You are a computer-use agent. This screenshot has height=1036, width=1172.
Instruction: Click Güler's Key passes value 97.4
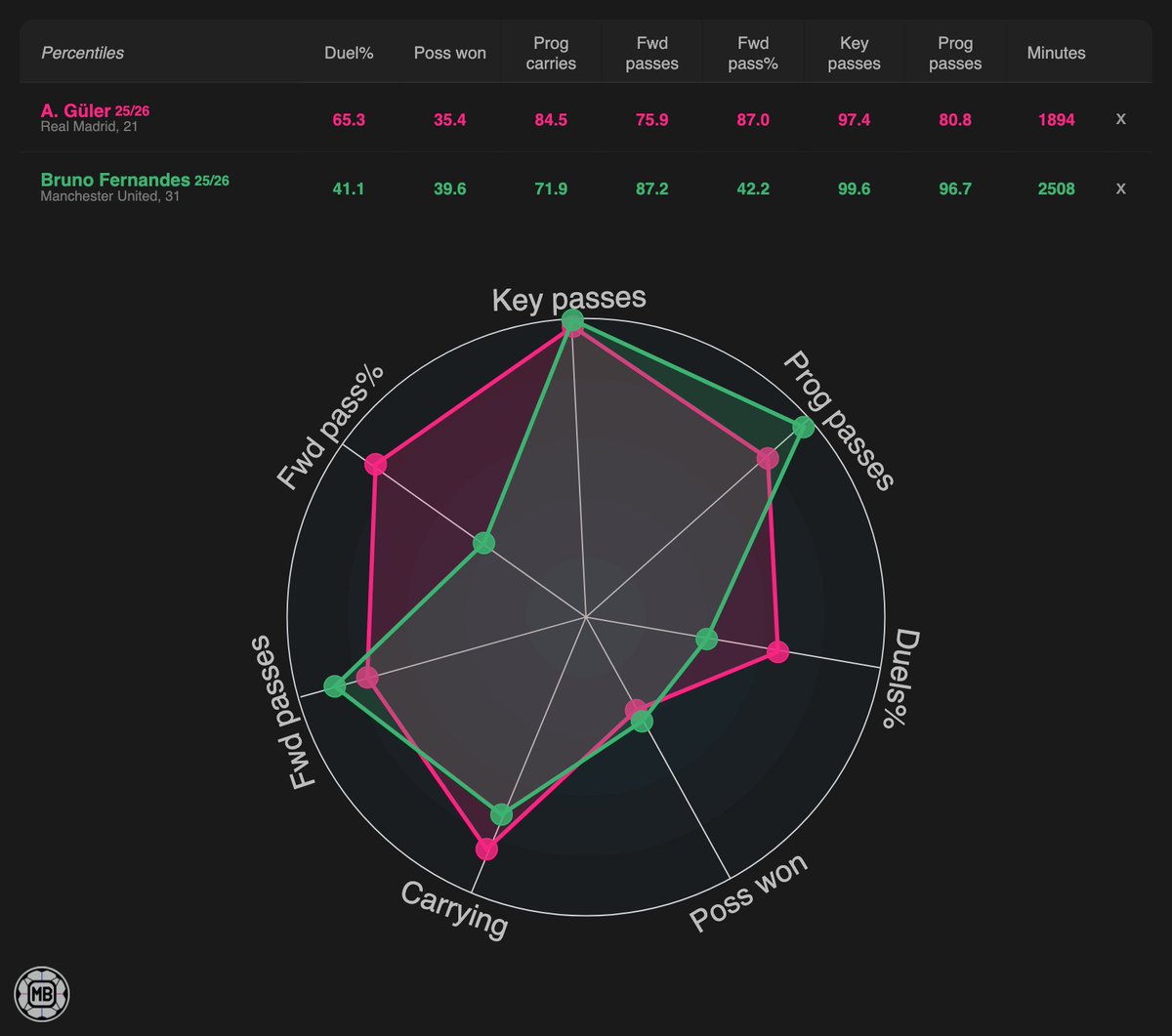(x=855, y=119)
